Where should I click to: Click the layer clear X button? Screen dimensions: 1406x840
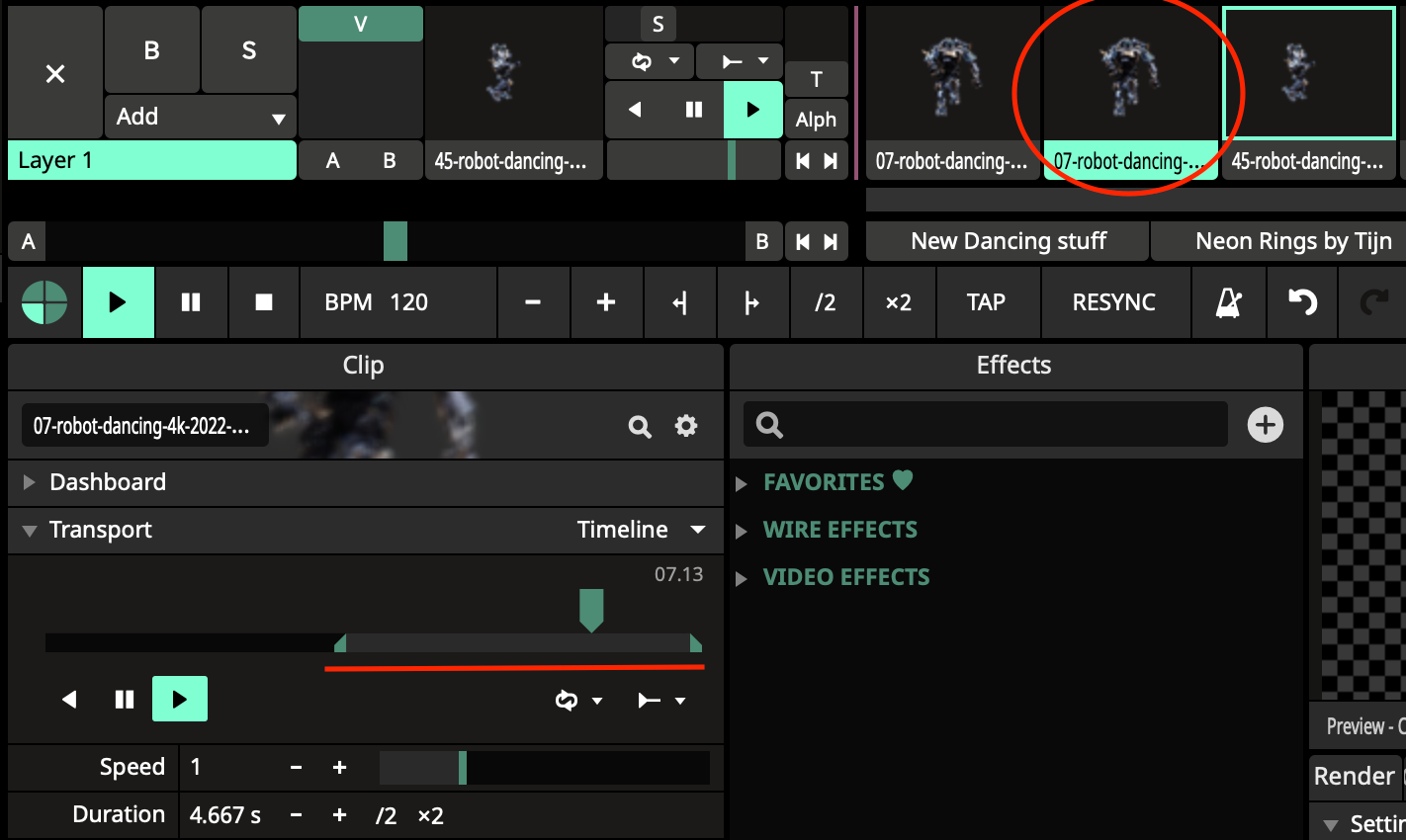click(55, 74)
